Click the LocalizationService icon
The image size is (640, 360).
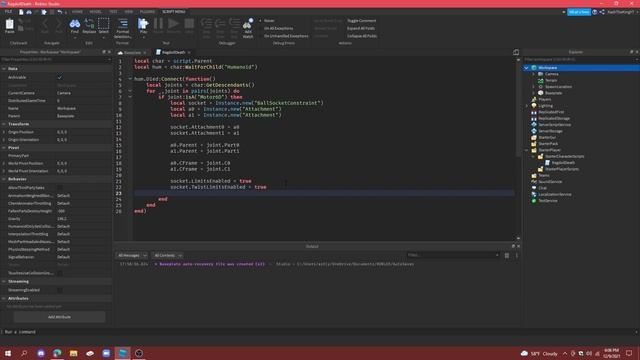534,194
